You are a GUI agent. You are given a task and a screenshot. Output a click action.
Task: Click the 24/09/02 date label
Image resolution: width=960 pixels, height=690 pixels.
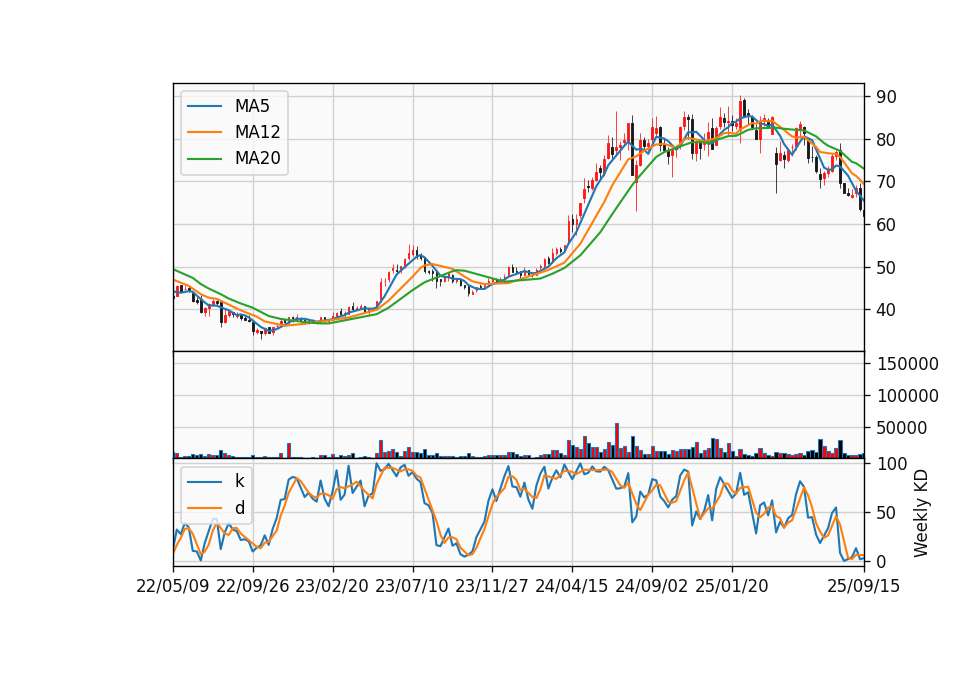pyautogui.click(x=651, y=586)
